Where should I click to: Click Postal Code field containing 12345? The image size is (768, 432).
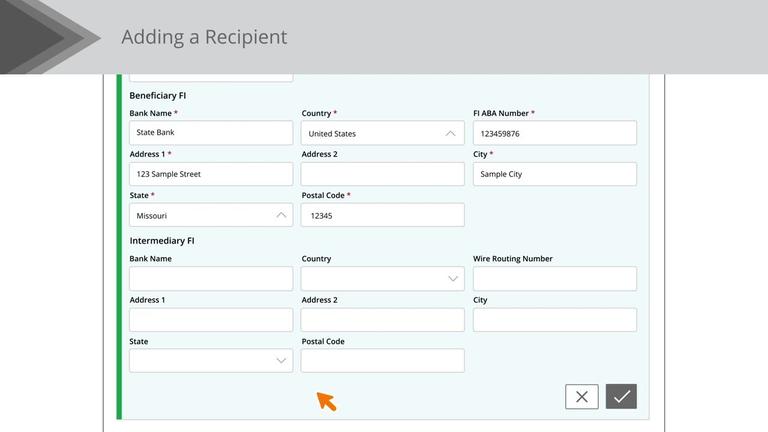point(382,215)
